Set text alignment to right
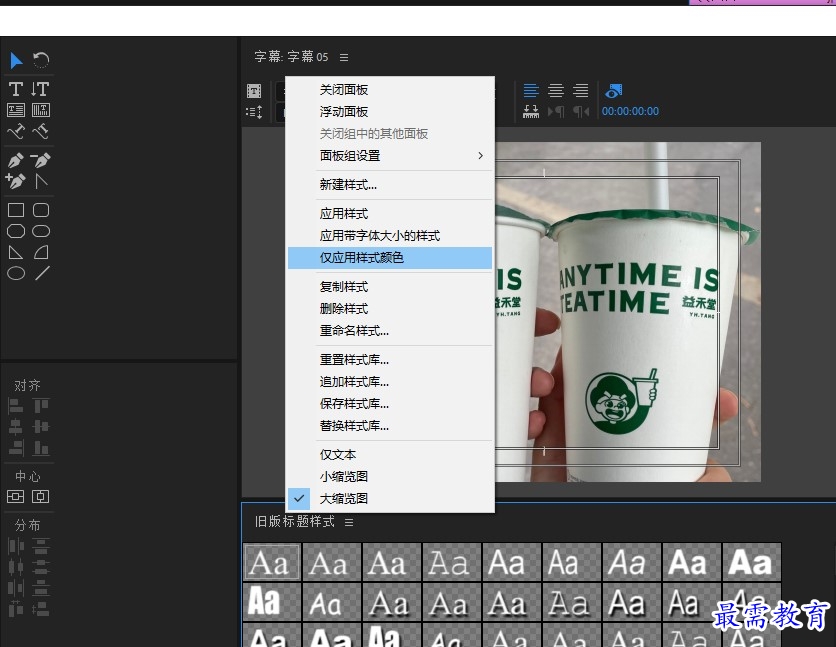Image resolution: width=836 pixels, height=647 pixels. pos(581,91)
